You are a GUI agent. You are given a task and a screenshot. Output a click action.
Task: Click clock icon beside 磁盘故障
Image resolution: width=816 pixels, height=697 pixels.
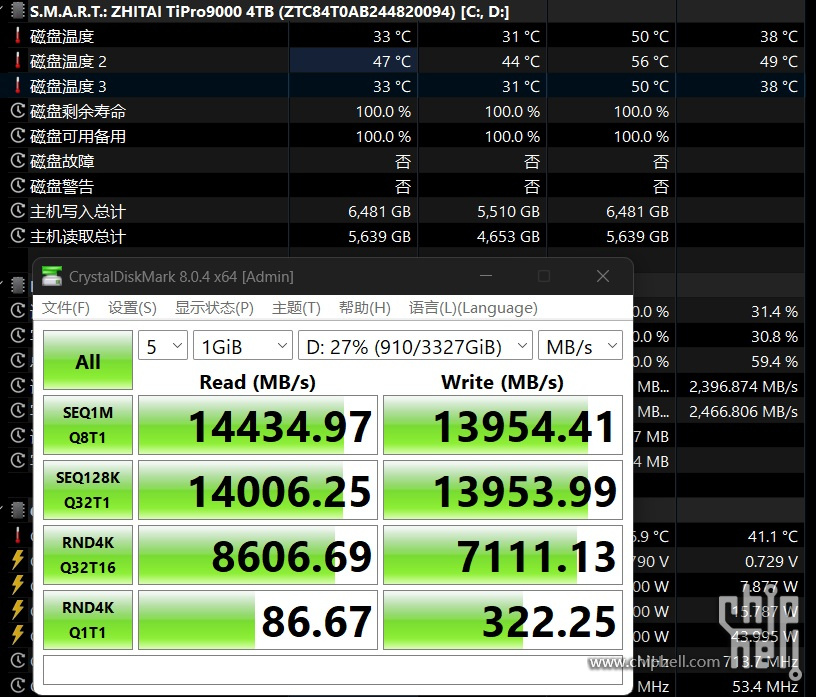click(x=18, y=161)
